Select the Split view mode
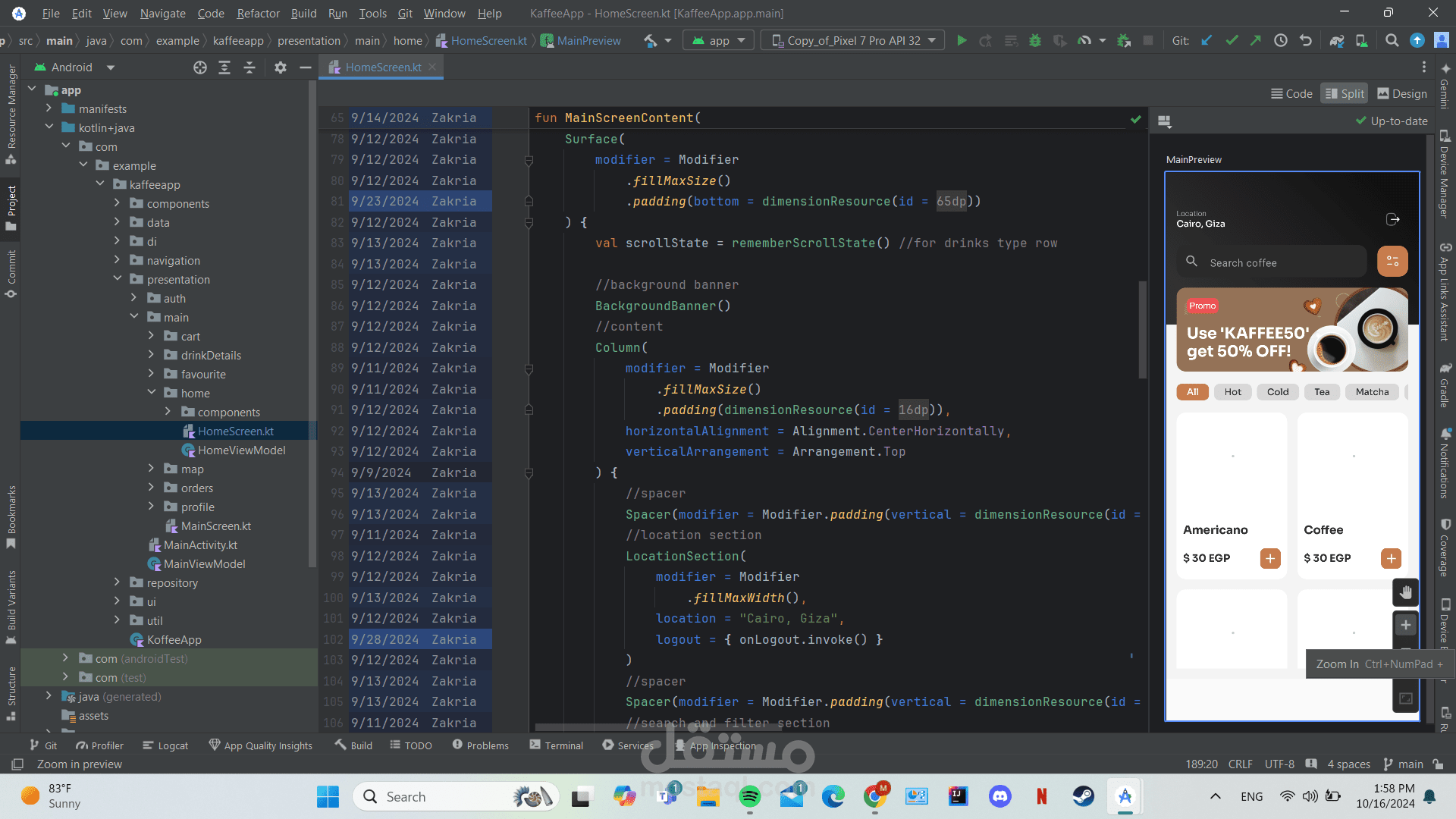Screen dimensions: 1456x819 (1344, 93)
